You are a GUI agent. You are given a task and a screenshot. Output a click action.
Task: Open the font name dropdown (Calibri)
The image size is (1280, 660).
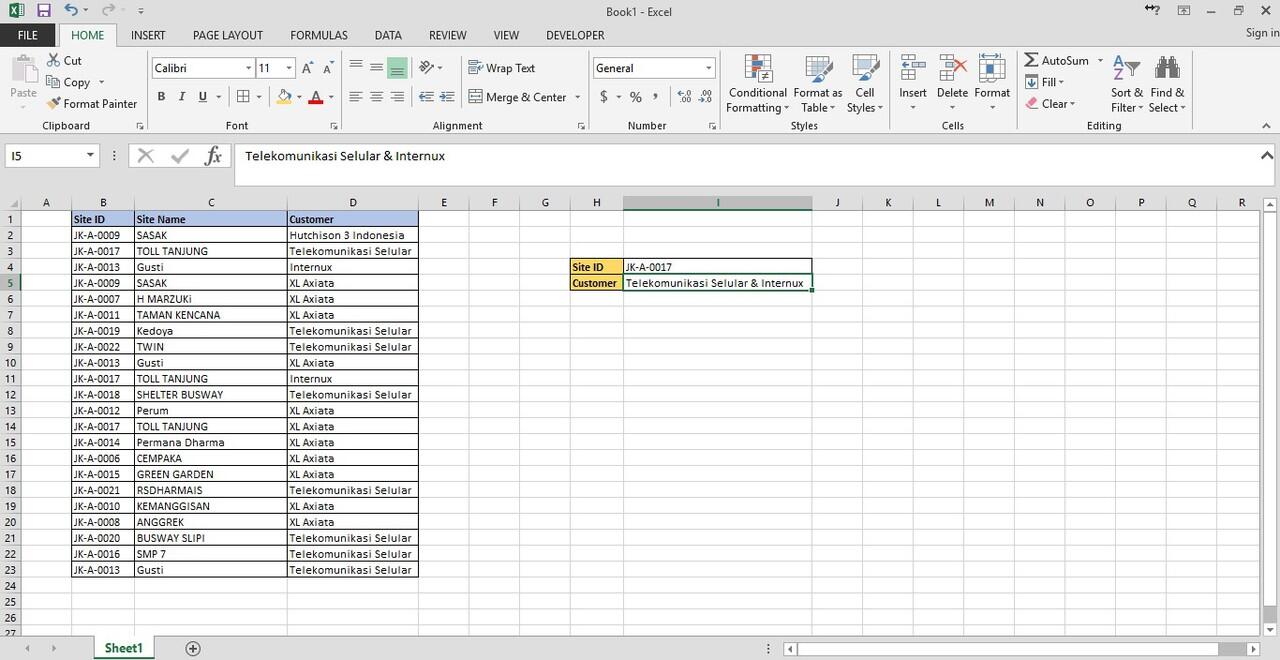(x=249, y=68)
